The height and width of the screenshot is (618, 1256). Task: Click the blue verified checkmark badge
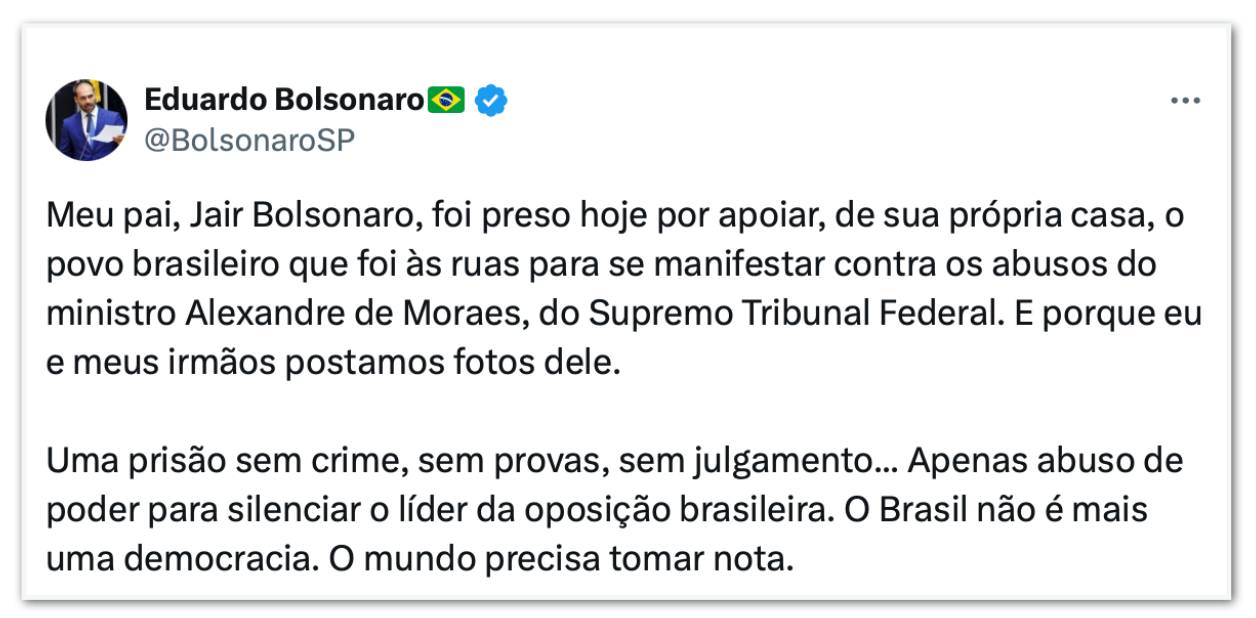click(x=490, y=100)
